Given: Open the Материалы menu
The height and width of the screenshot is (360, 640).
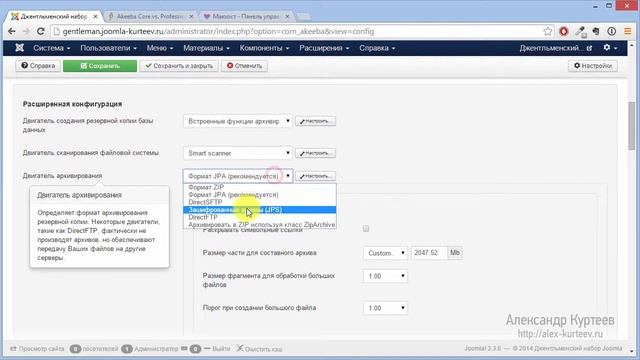Looking at the screenshot, I should point(206,48).
